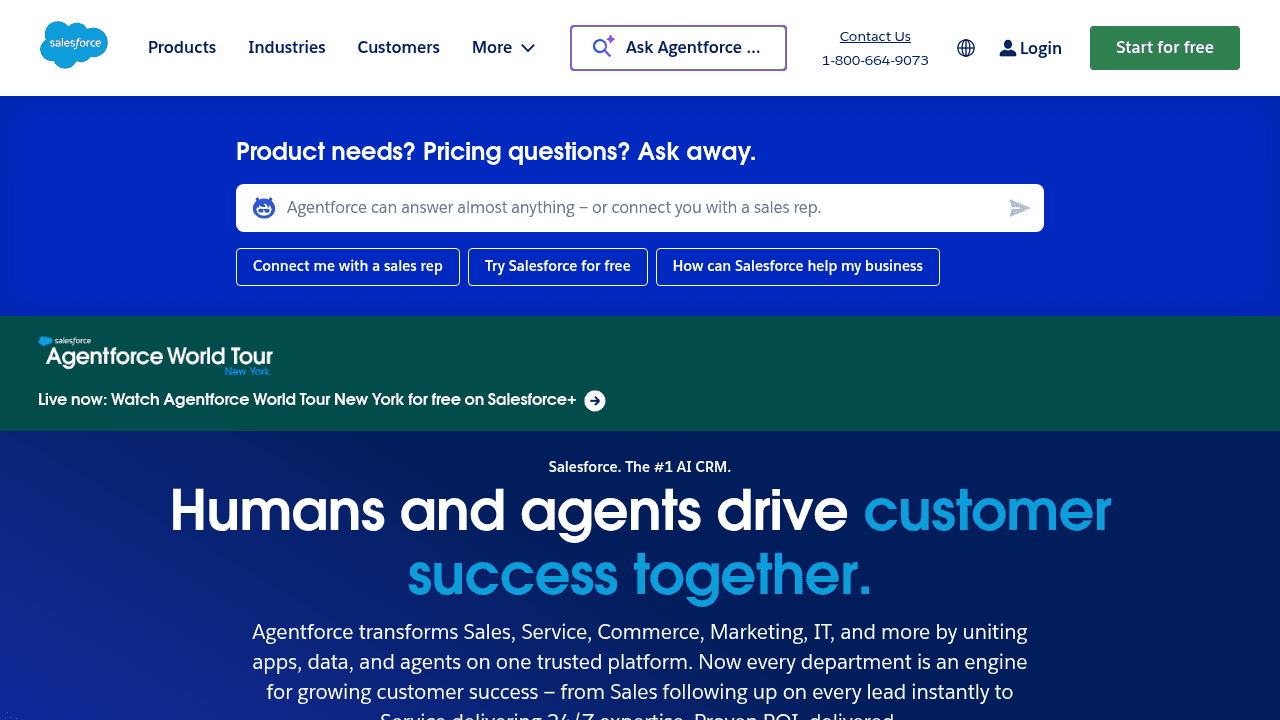This screenshot has height=720, width=1280.
Task: Click the Login user icon
Action: [1008, 48]
